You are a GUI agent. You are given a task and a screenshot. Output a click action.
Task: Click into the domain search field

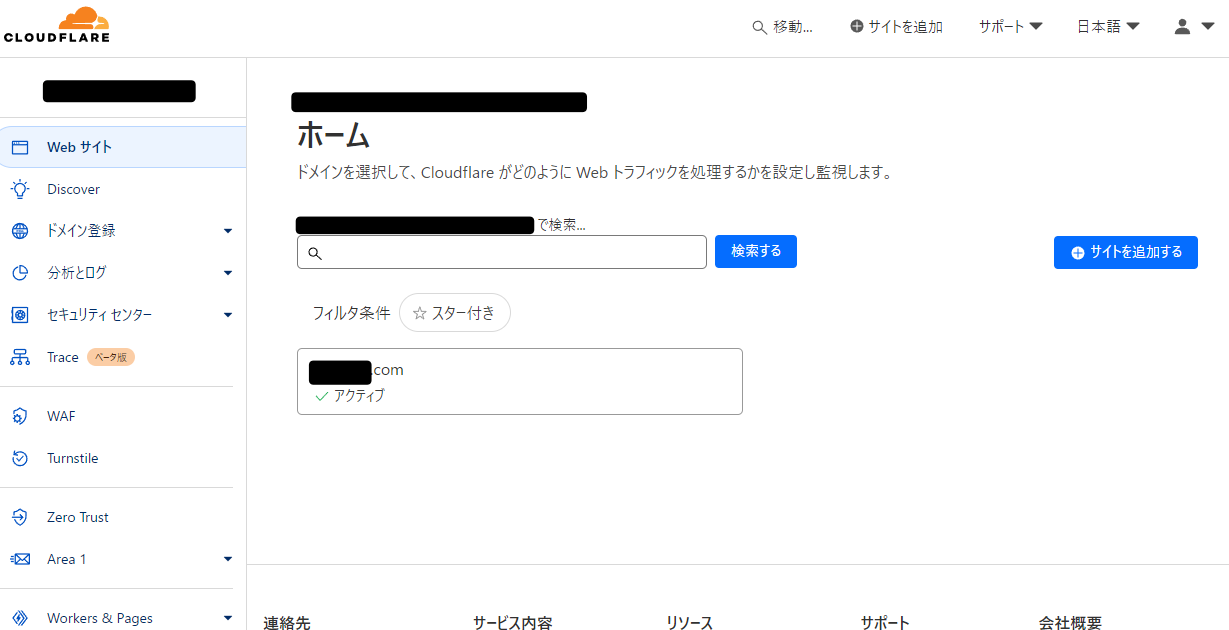(x=502, y=252)
